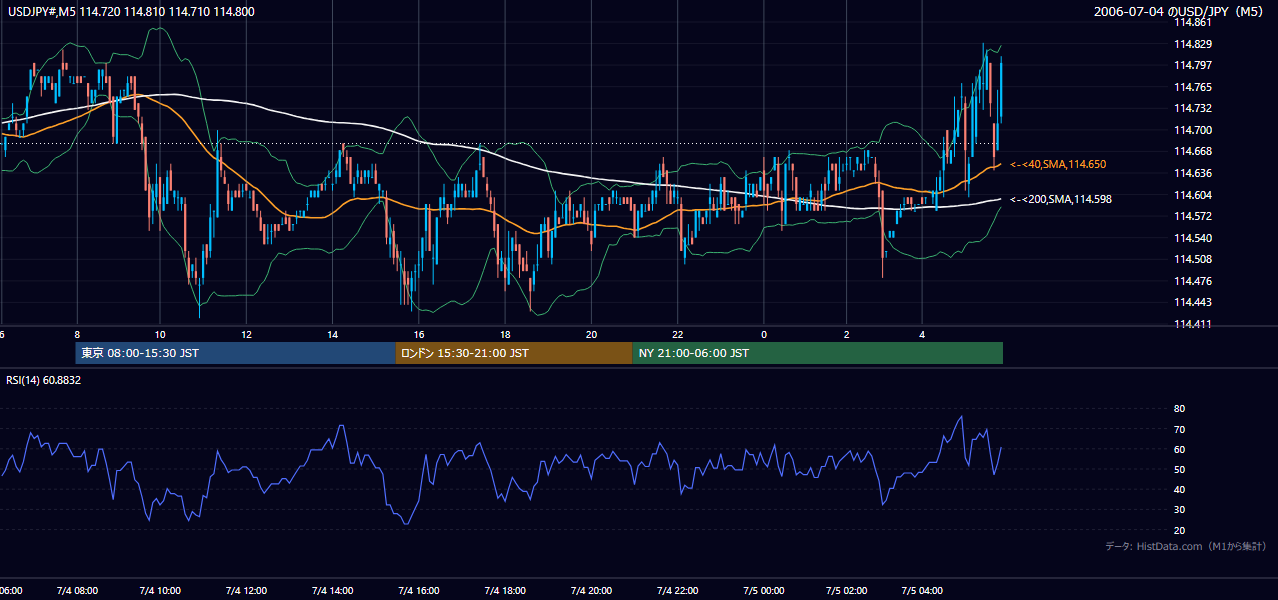This screenshot has height=600, width=1278.
Task: Select the ロンドン 15:30-21:00 JST session bar
Action: (x=514, y=353)
